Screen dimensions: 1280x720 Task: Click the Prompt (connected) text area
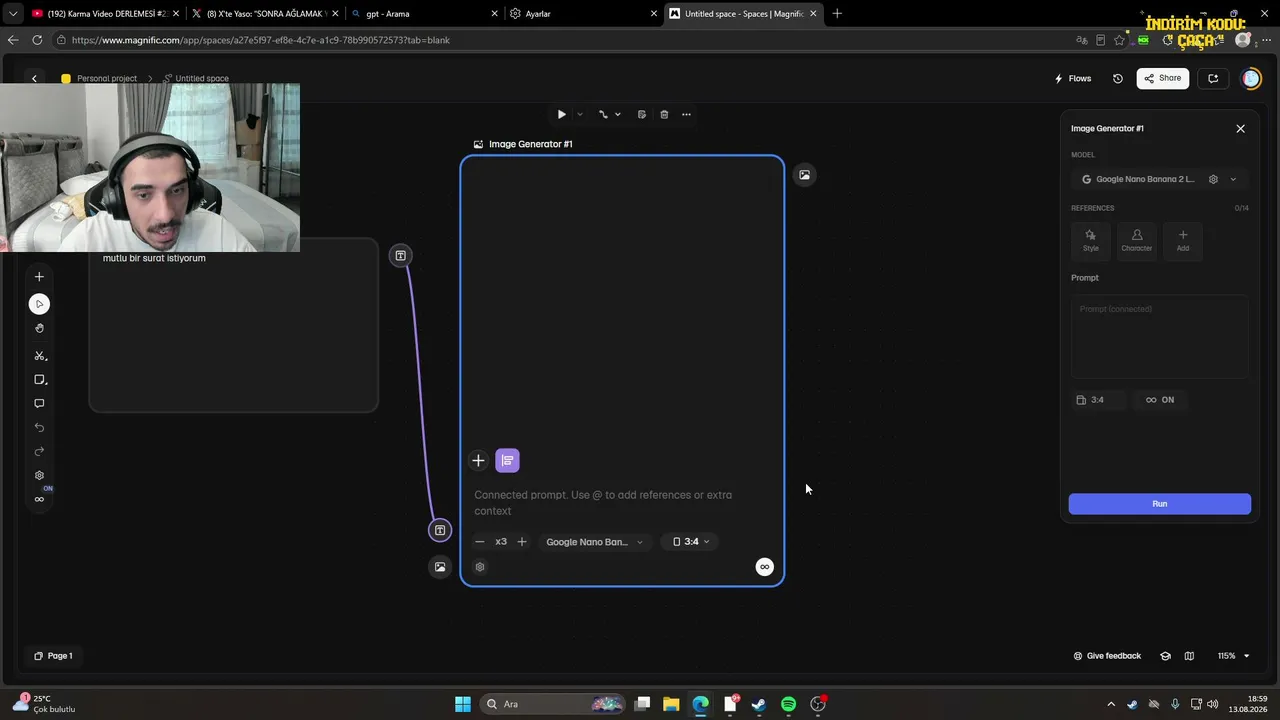pos(1160,337)
